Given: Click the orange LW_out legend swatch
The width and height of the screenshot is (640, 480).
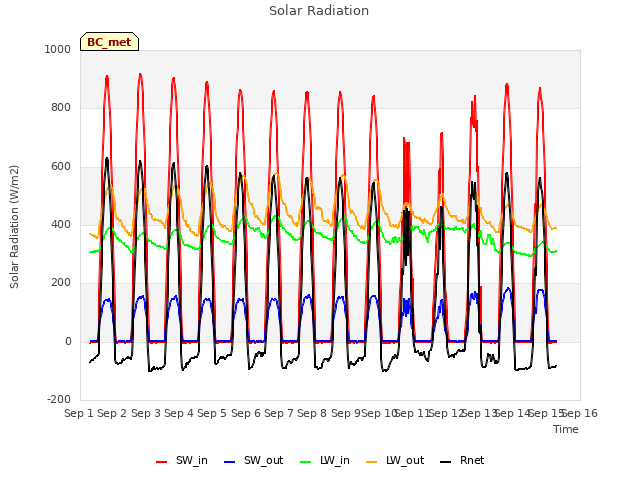Looking at the screenshot, I should [x=372, y=462].
